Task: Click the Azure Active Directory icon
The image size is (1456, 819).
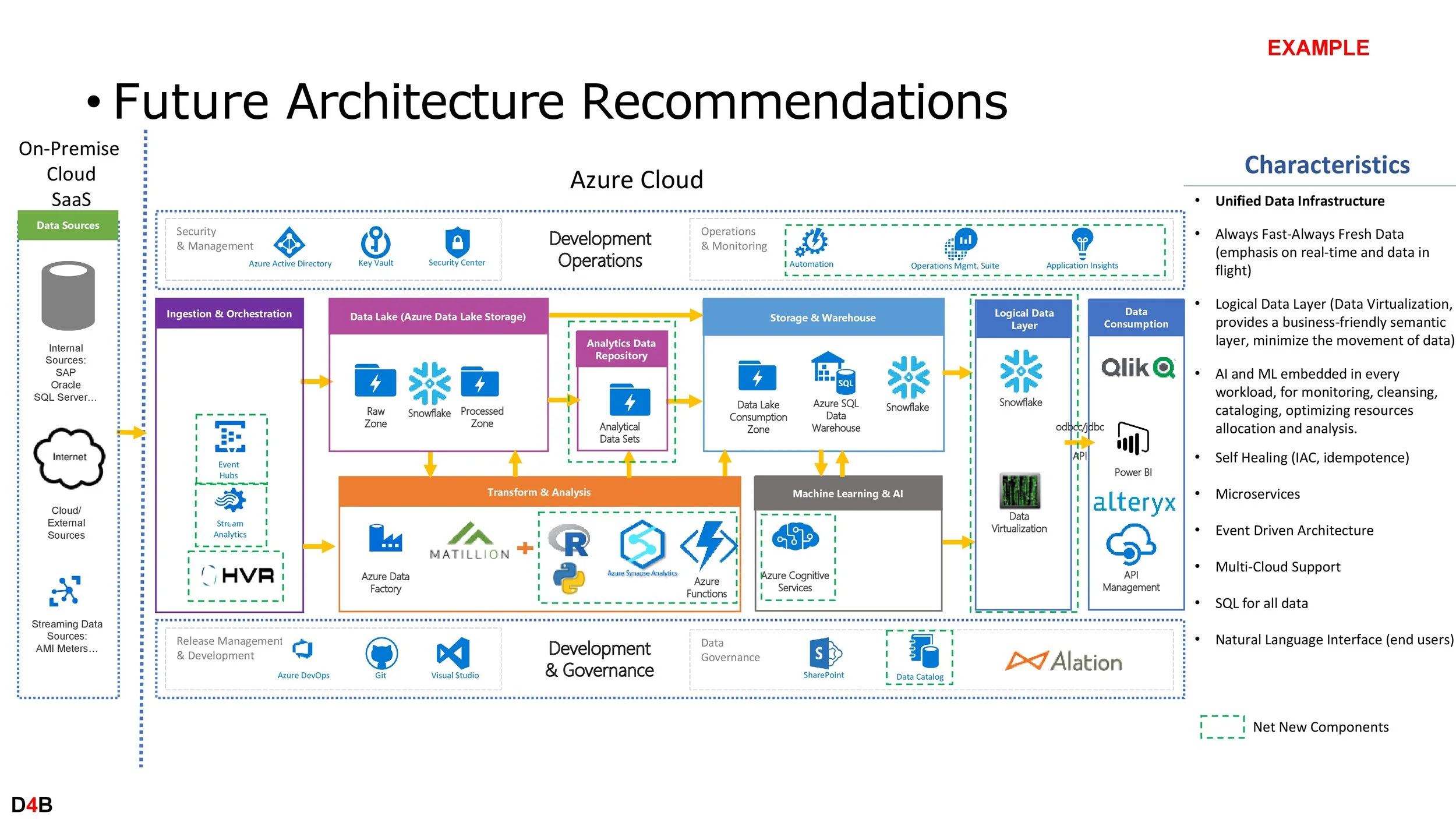Action: coord(289,242)
